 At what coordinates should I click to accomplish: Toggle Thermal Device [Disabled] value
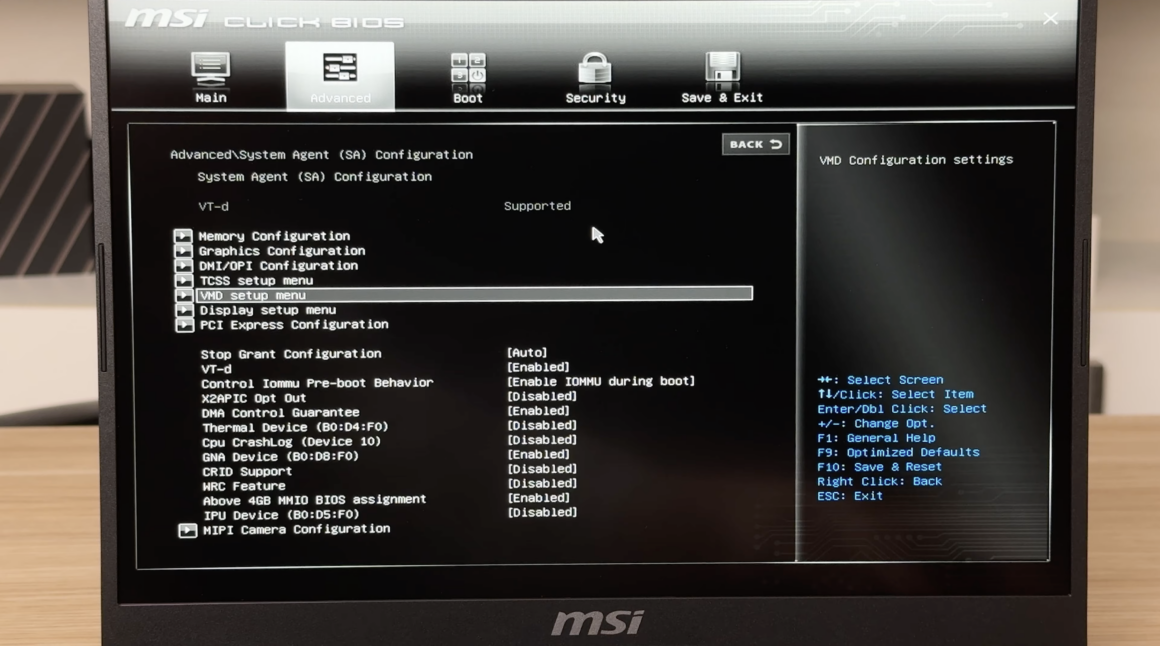point(542,425)
